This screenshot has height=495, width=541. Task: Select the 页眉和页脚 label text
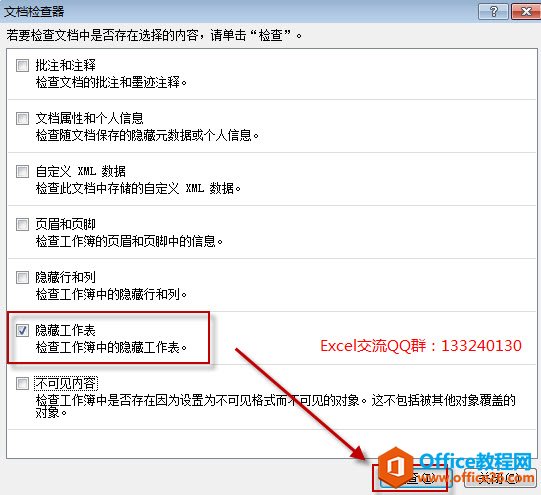point(66,224)
